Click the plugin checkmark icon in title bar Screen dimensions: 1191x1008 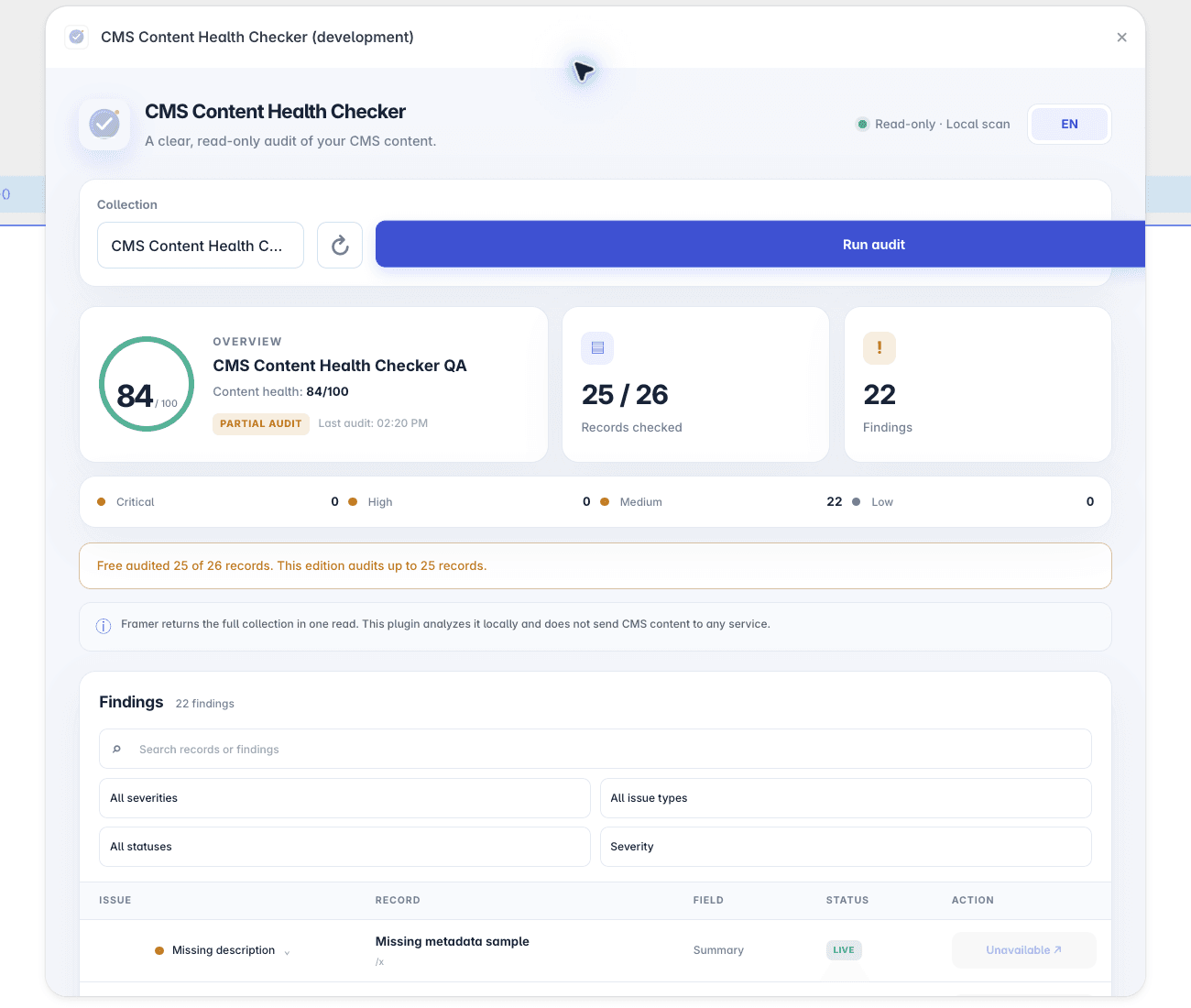pos(77,37)
